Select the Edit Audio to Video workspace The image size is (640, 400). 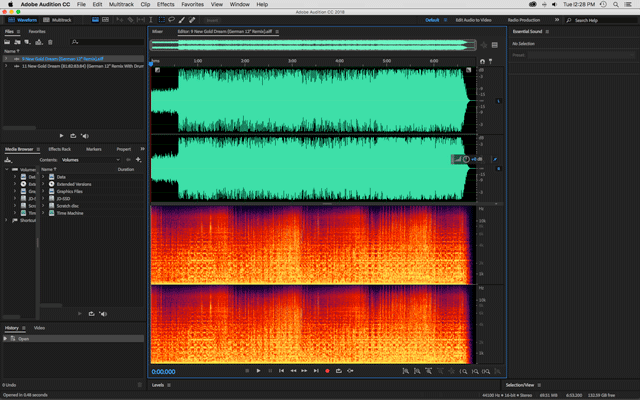coord(475,20)
